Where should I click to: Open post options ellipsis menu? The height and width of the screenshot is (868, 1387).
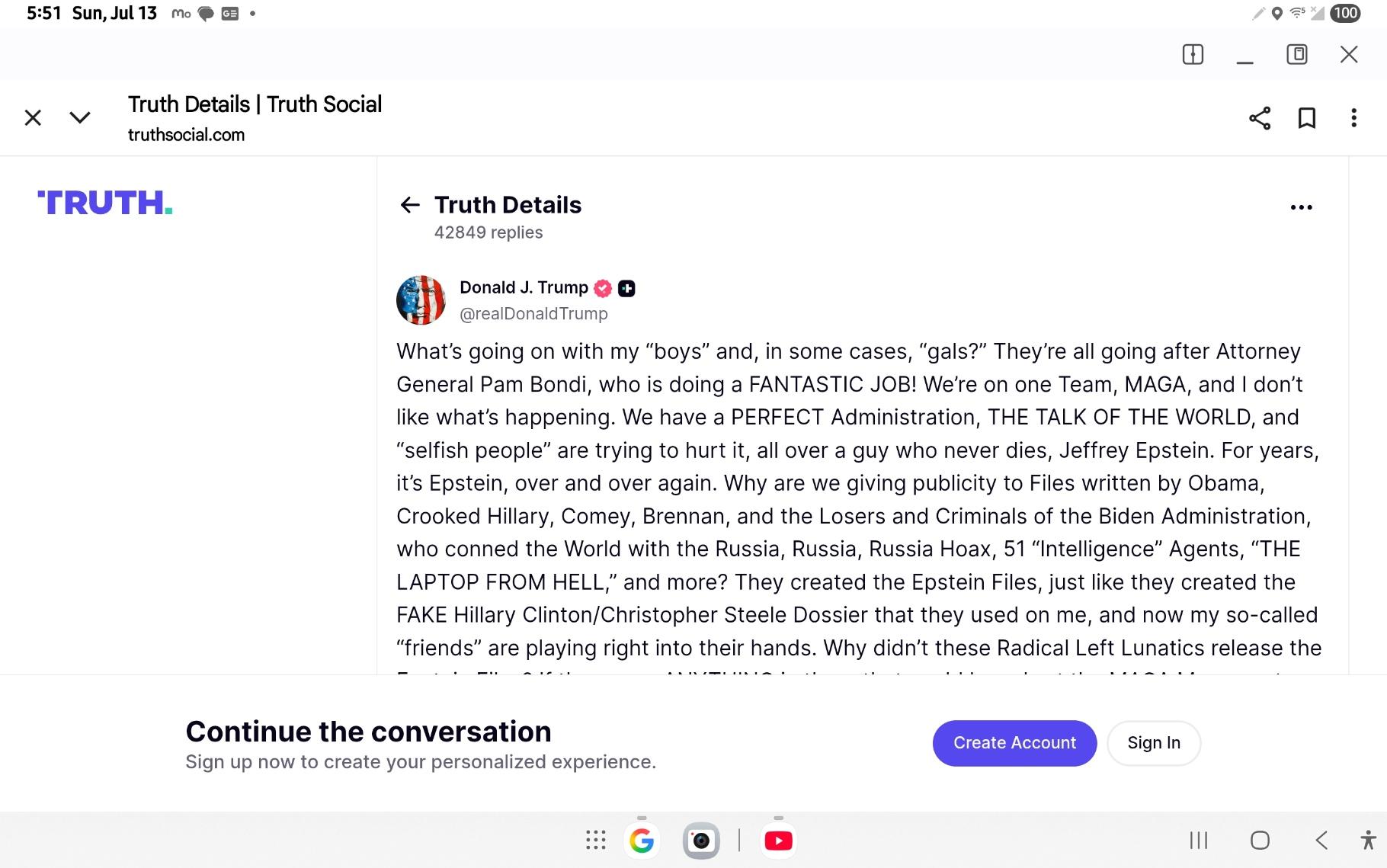click(x=1301, y=207)
